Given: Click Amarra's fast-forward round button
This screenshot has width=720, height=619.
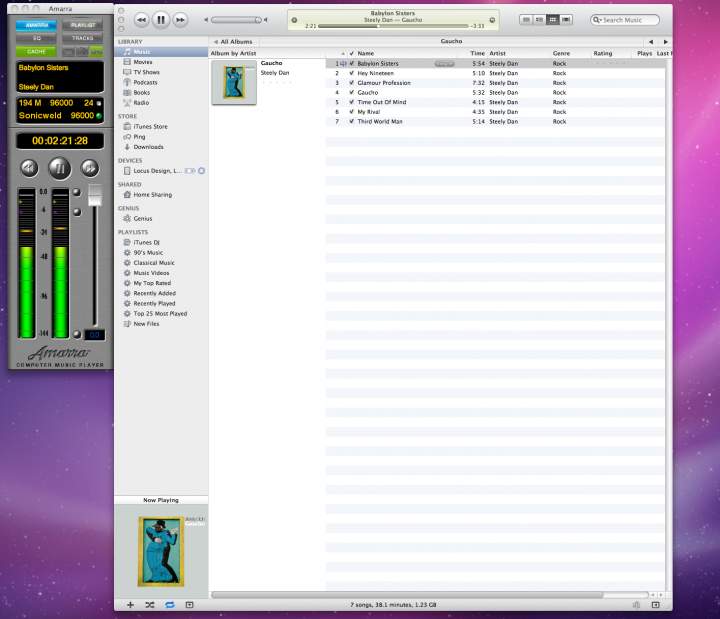Looking at the screenshot, I should pos(90,168).
